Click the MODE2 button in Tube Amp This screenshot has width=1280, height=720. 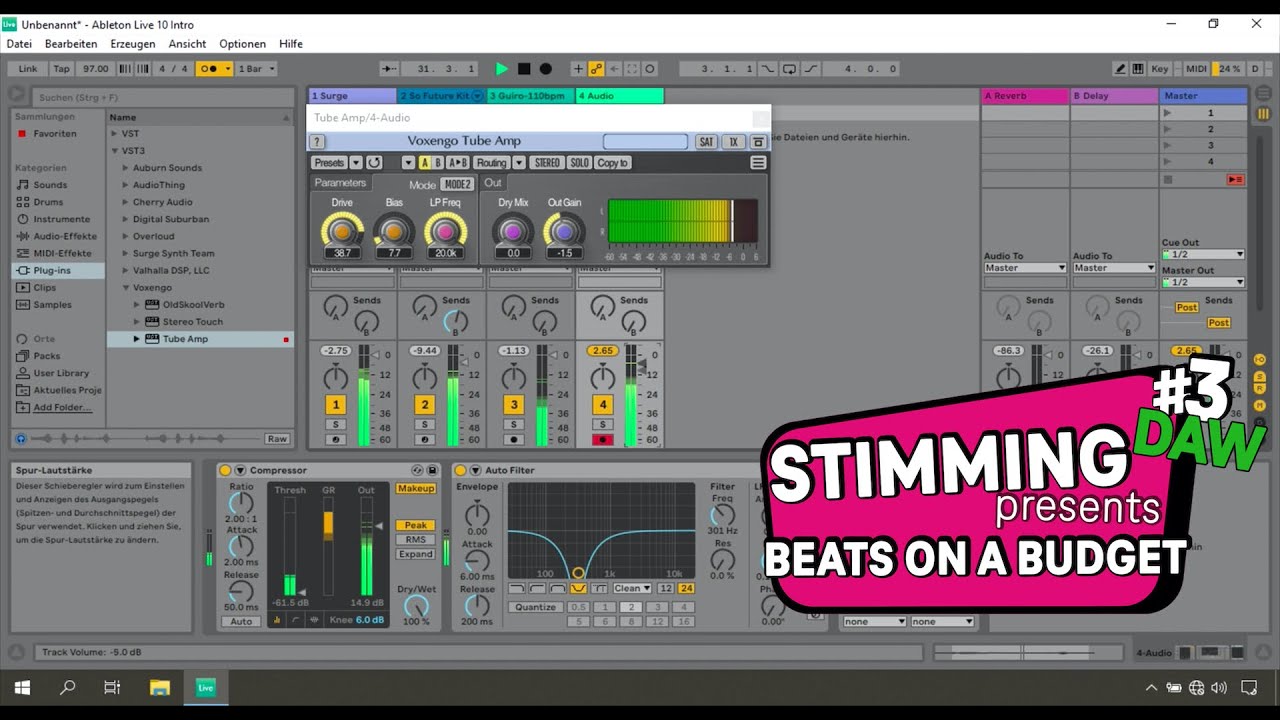point(457,184)
